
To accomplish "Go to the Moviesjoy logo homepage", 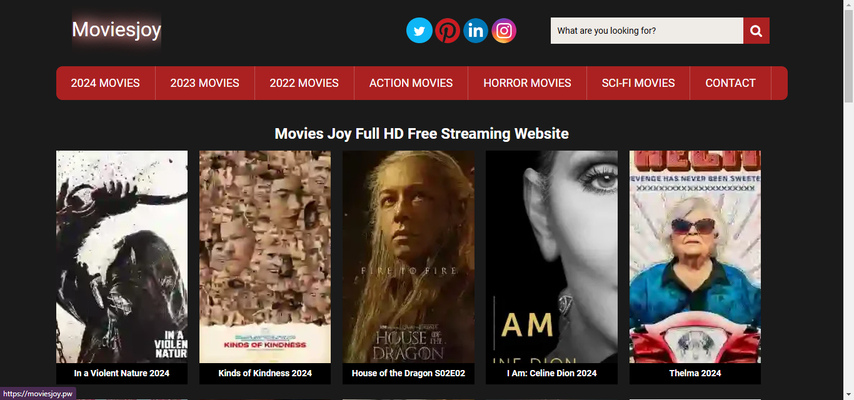I will pos(117,29).
